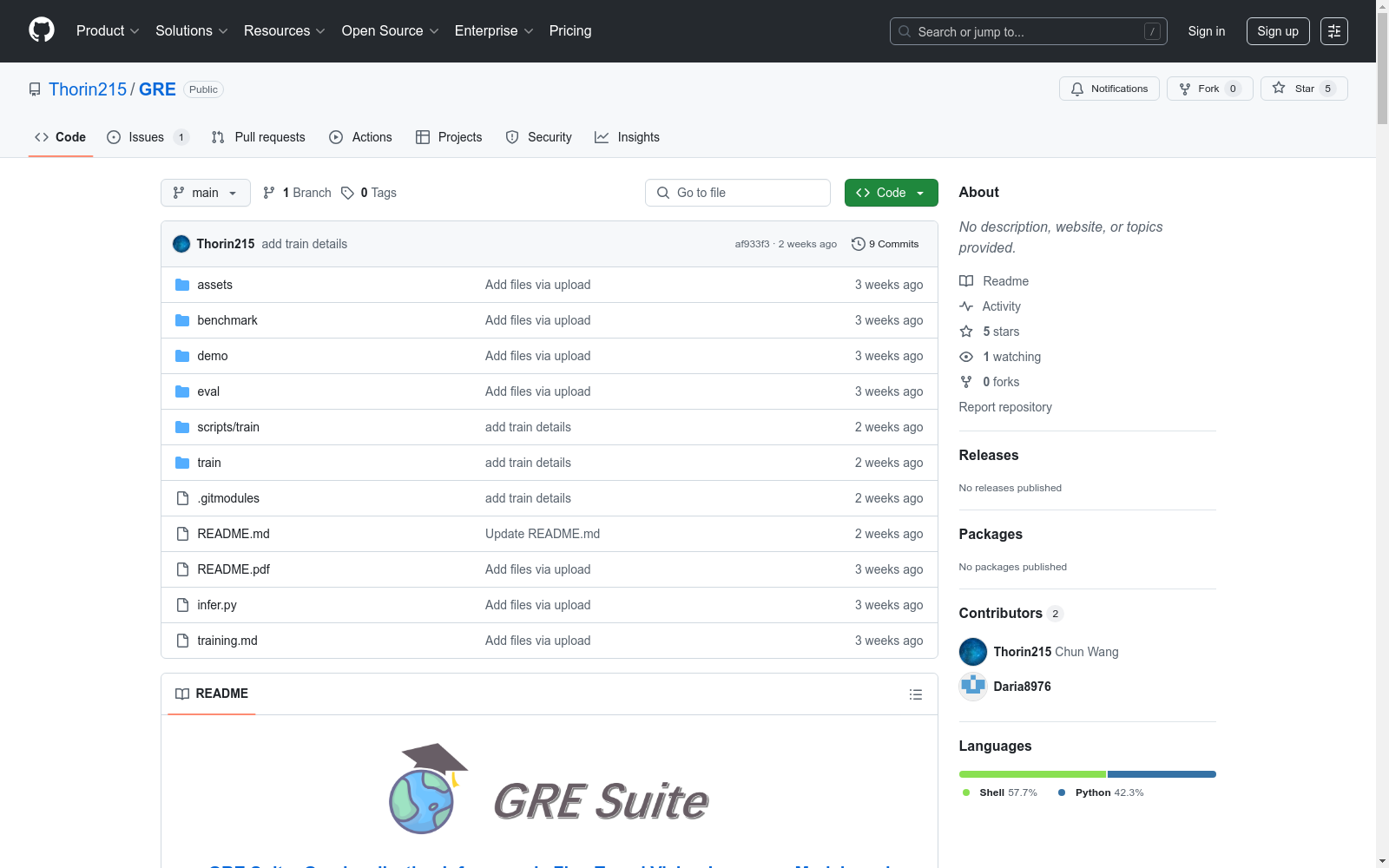The width and height of the screenshot is (1389, 868).
Task: Click the .gitmodules file icon
Action: (182, 498)
